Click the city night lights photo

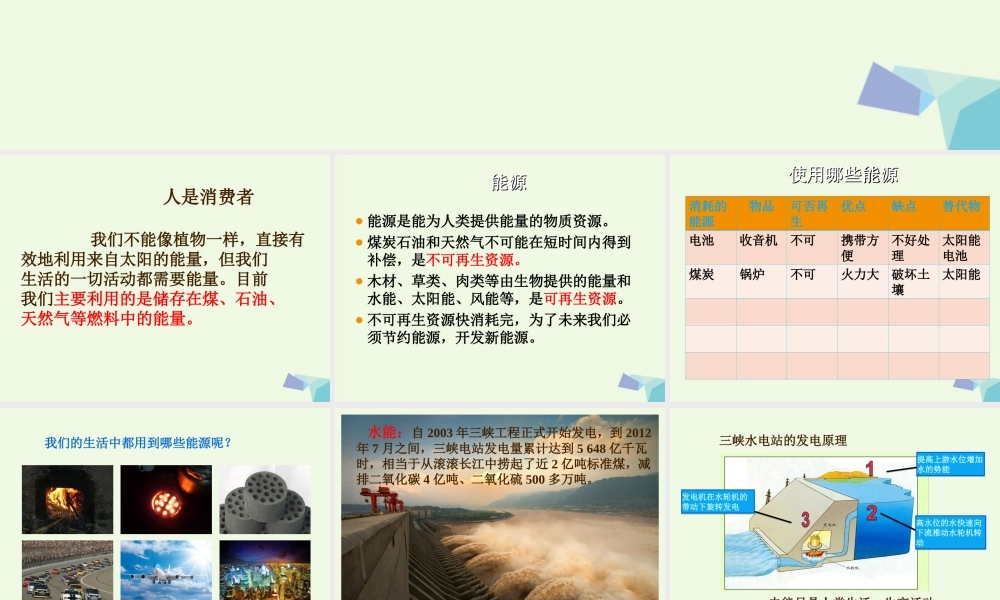[265, 570]
